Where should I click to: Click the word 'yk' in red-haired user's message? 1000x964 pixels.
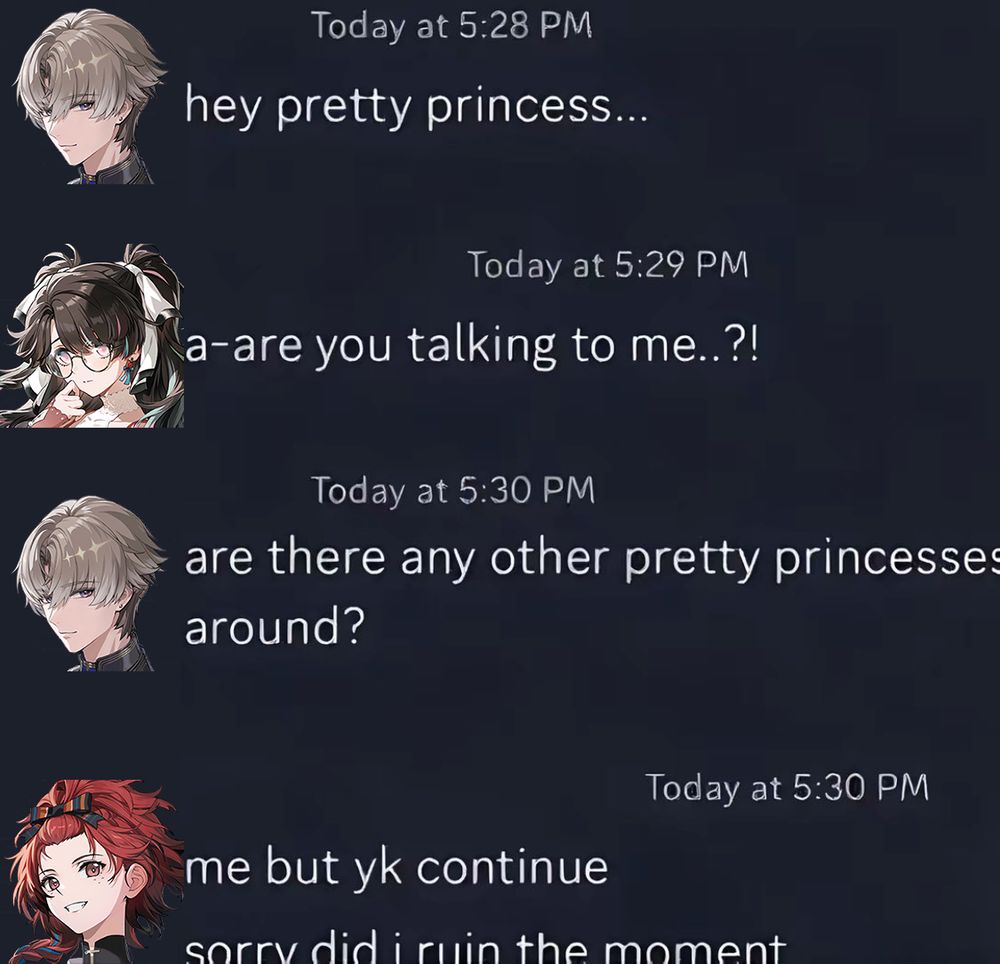[x=378, y=868]
